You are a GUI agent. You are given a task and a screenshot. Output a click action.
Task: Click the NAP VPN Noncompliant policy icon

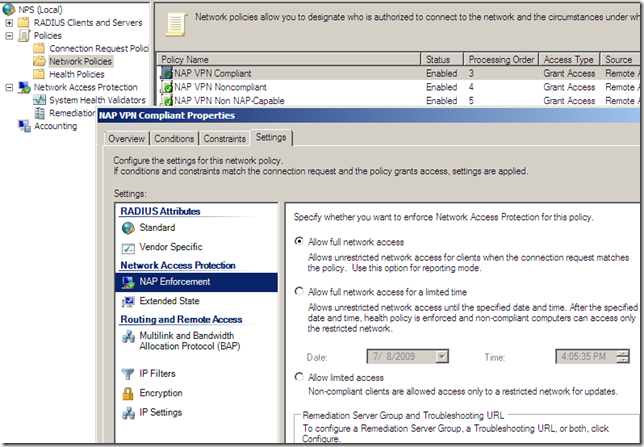click(166, 87)
